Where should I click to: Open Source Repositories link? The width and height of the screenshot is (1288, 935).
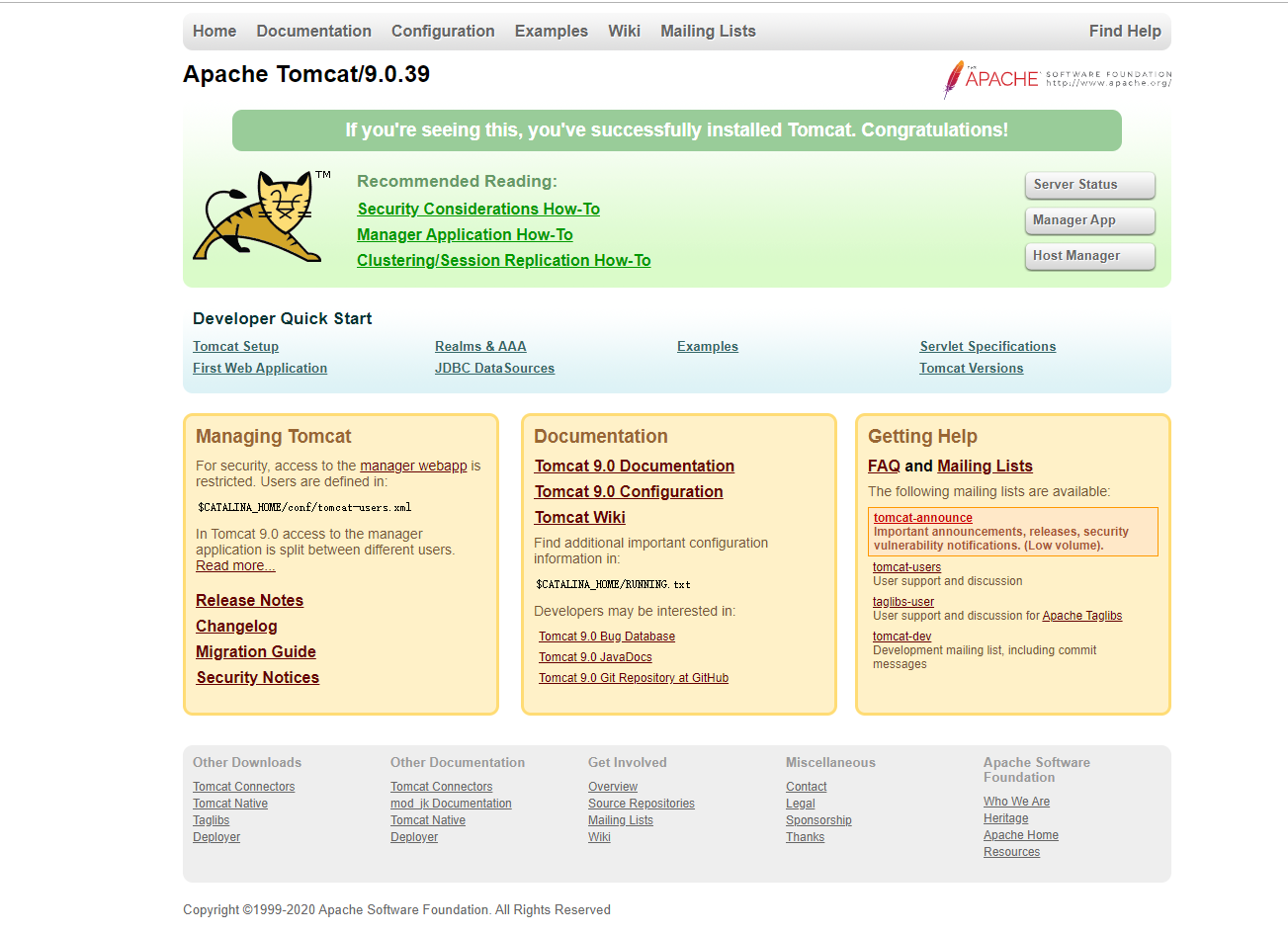642,804
